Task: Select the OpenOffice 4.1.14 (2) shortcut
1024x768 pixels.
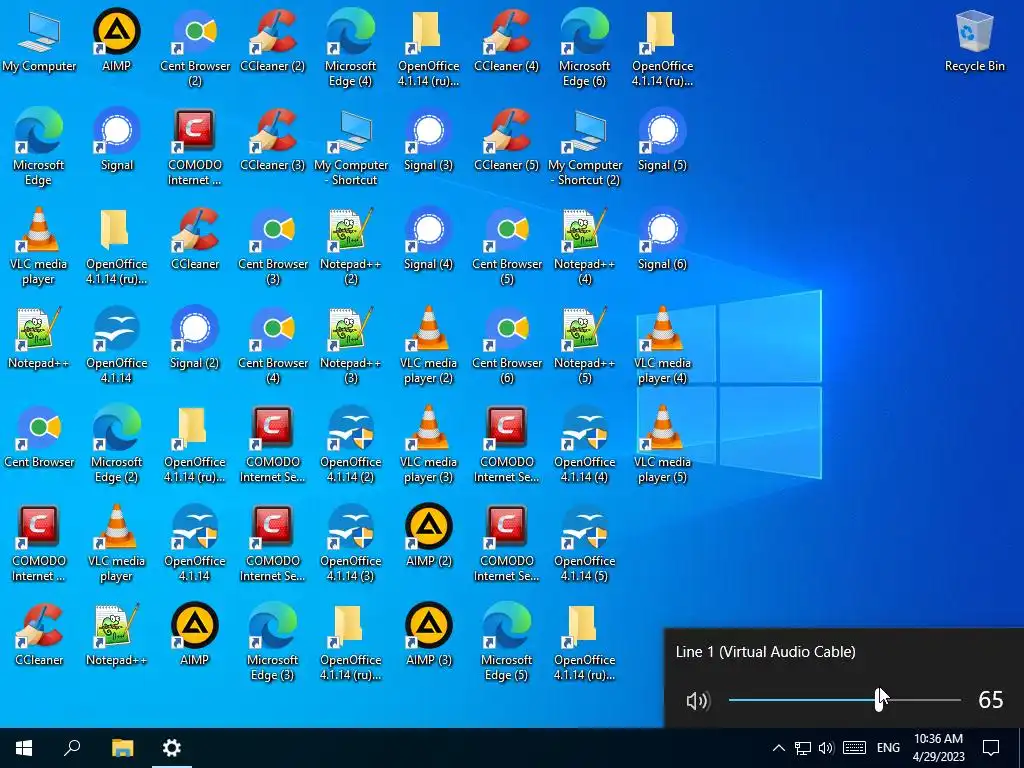Action: 351,444
